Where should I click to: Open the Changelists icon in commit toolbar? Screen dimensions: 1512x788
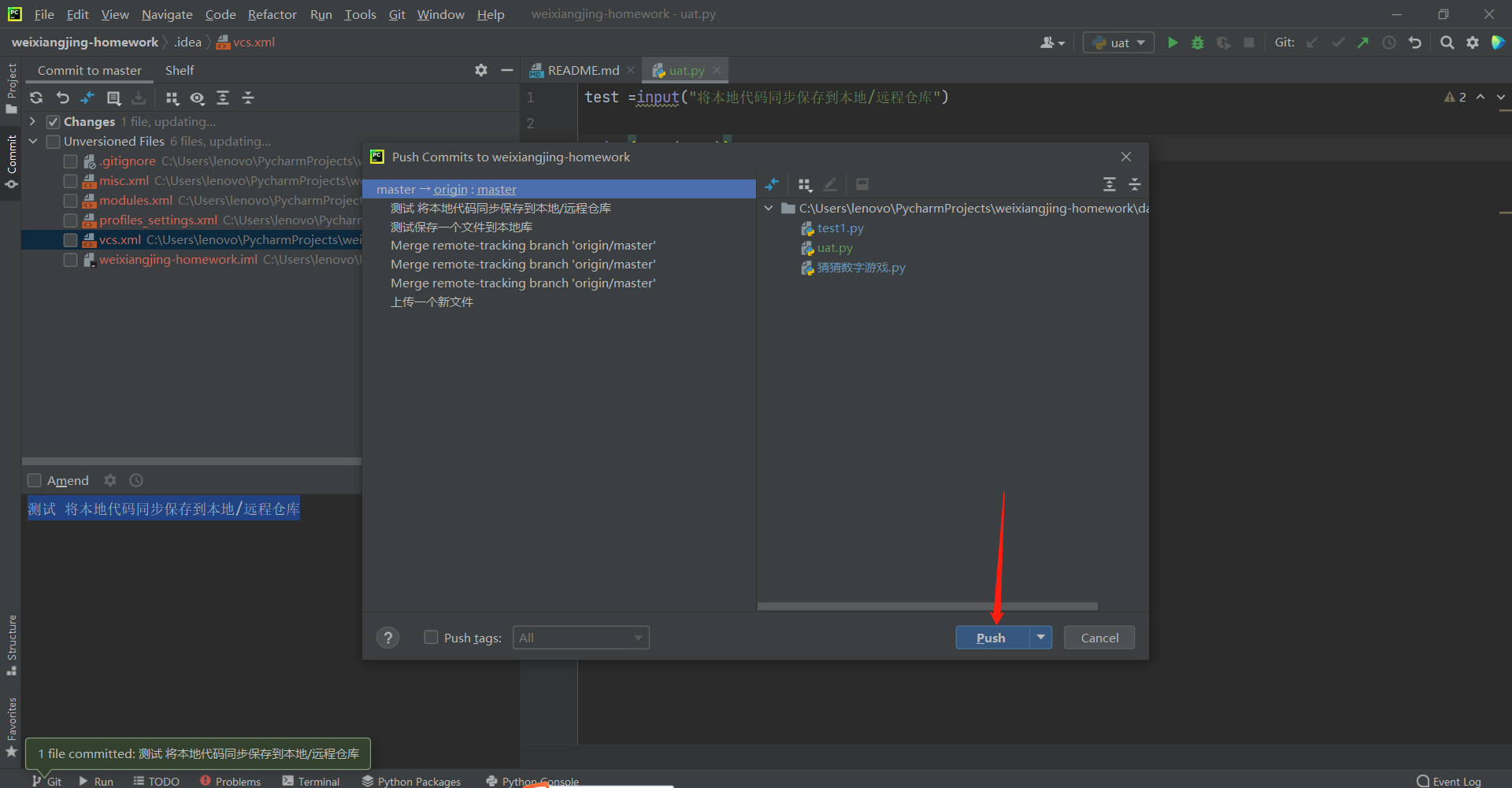click(113, 98)
